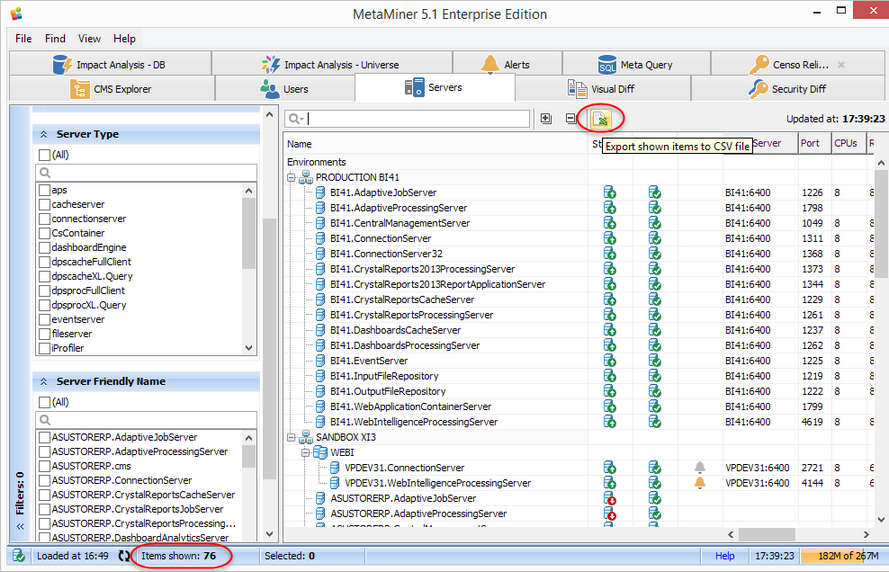Click the down arrow of the Server Type list
889x572 pixels.
point(248,348)
